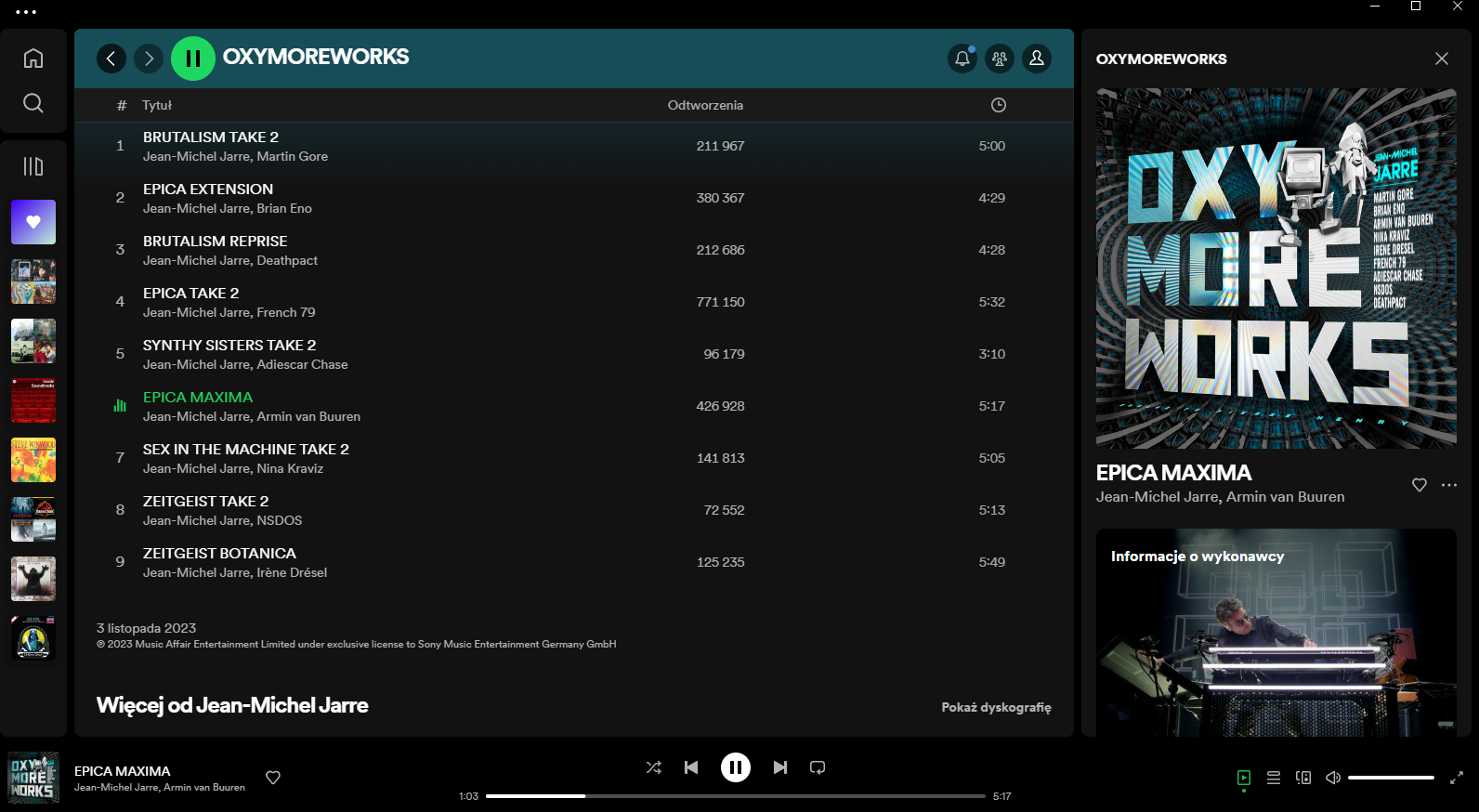Open the playback queue

(x=1274, y=778)
